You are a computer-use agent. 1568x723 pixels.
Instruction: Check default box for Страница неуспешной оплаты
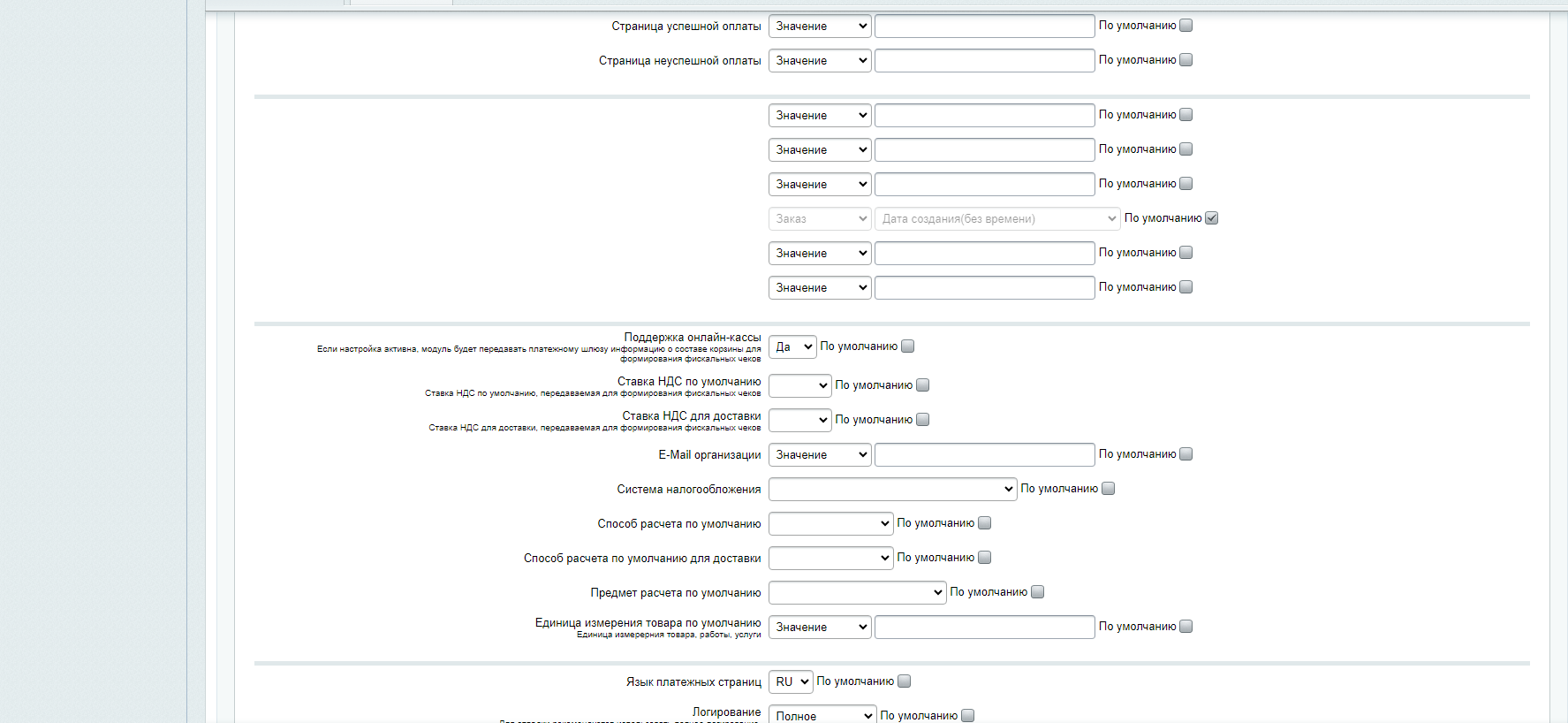(x=1186, y=60)
